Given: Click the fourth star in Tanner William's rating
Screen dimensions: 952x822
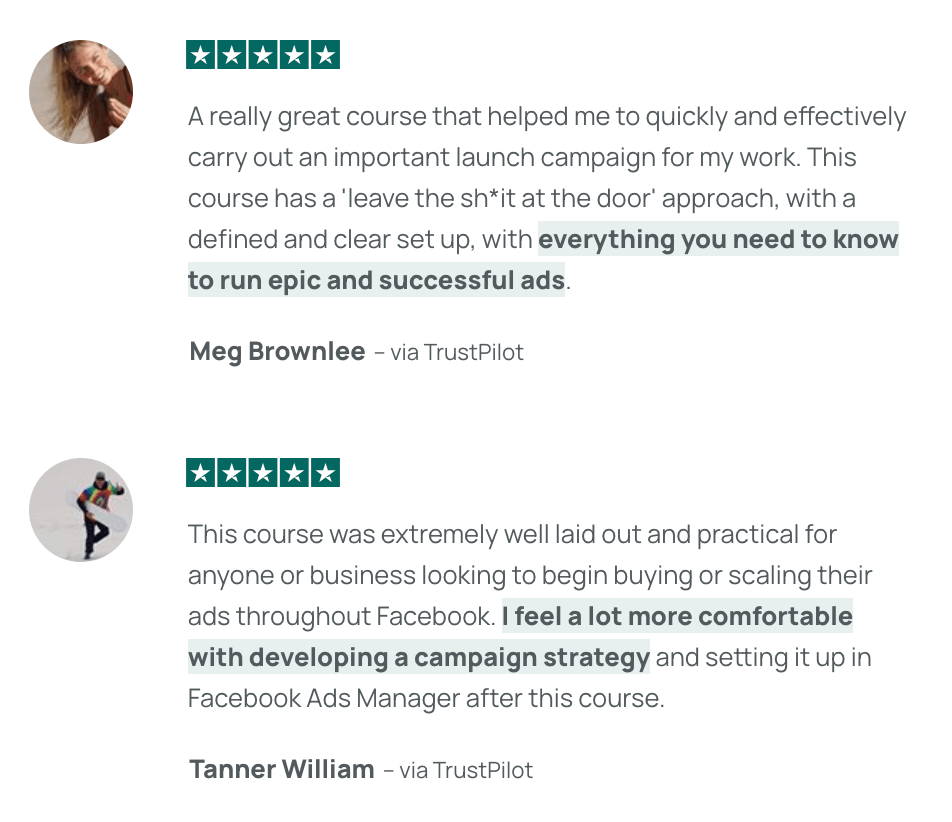Looking at the screenshot, I should [x=294, y=473].
